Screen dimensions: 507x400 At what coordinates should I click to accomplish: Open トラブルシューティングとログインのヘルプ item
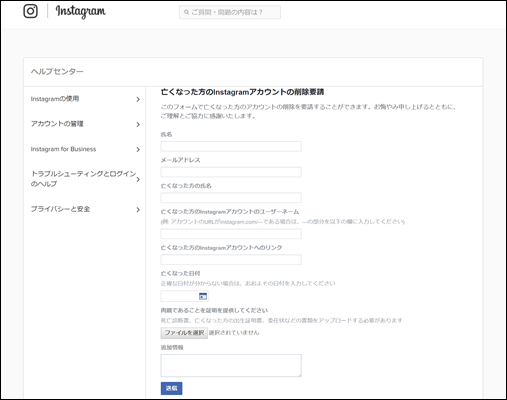coord(83,179)
